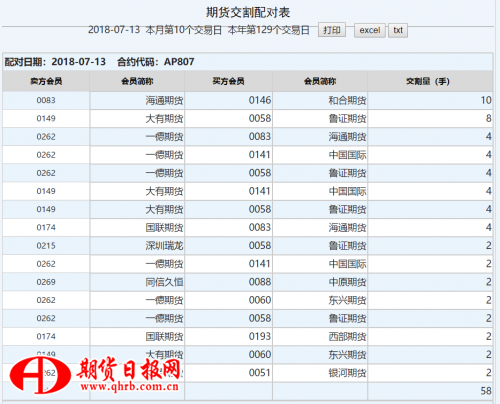Click 和合期货 buyer name cell
Viewport: 500px width, 404px height.
point(320,100)
